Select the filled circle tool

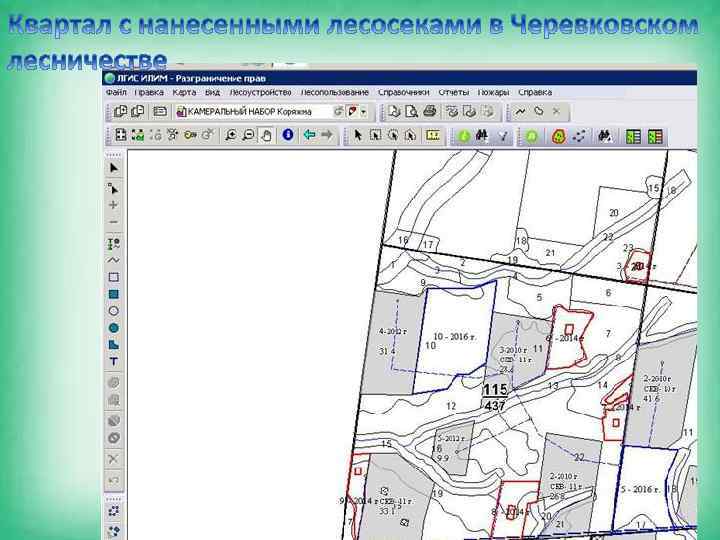click(113, 328)
